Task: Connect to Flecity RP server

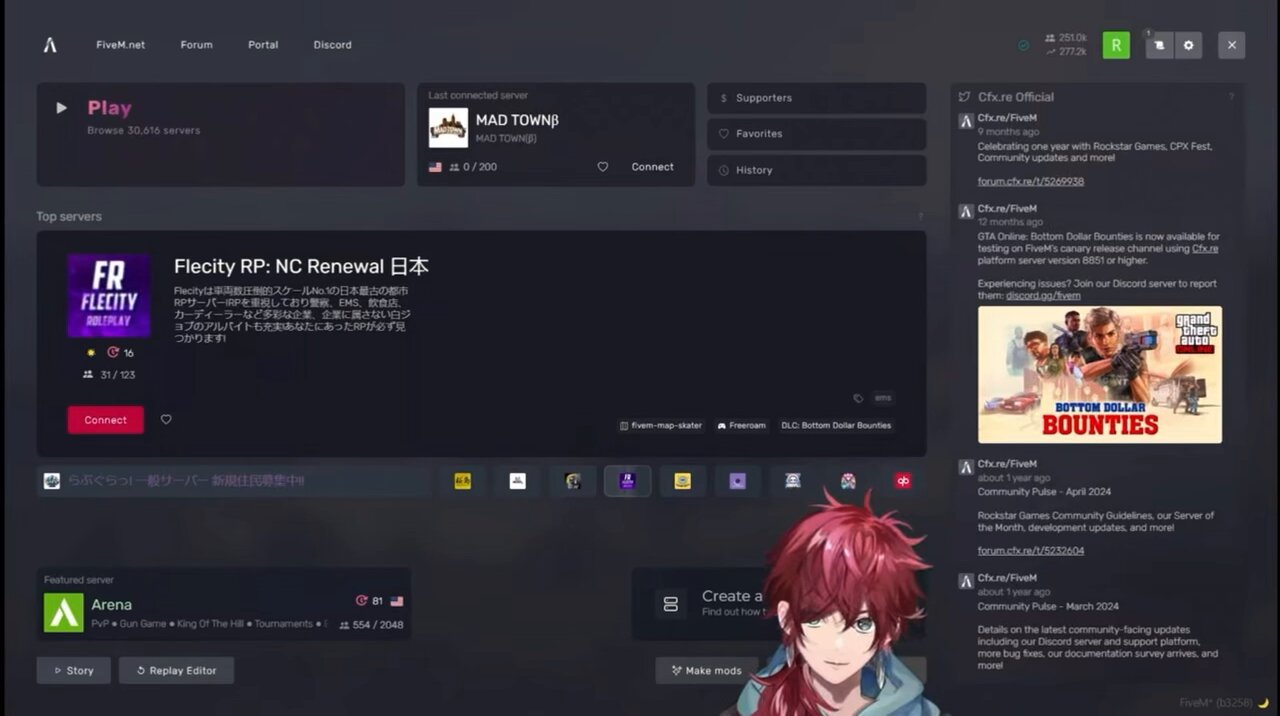Action: [105, 420]
